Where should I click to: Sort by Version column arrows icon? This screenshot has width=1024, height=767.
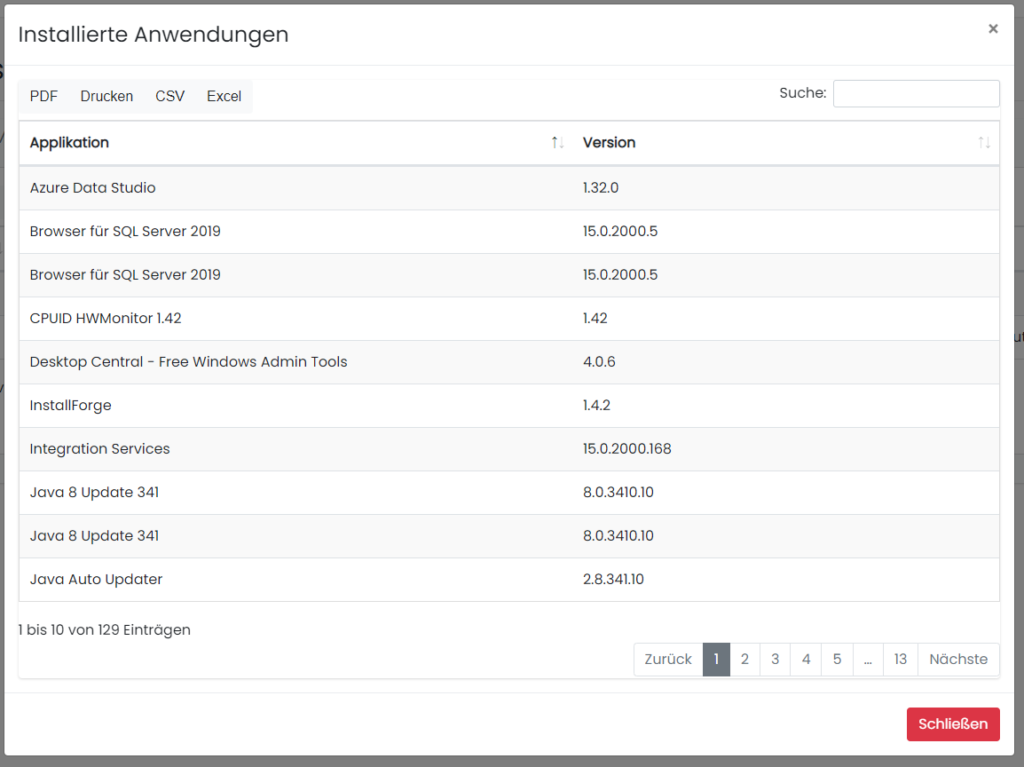[984, 143]
